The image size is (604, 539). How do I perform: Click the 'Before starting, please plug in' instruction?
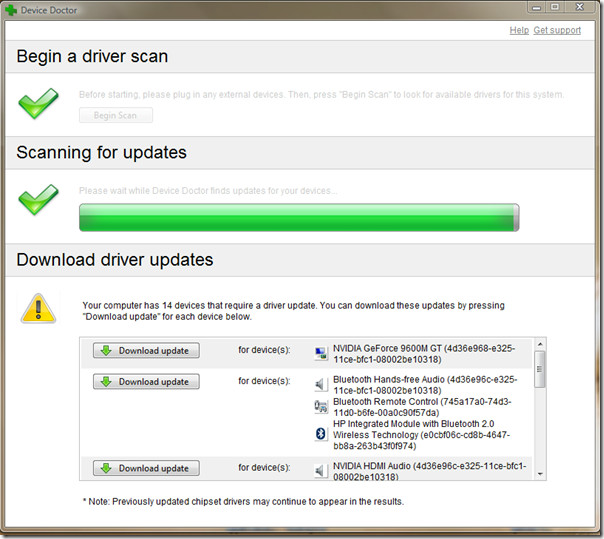pos(322,94)
